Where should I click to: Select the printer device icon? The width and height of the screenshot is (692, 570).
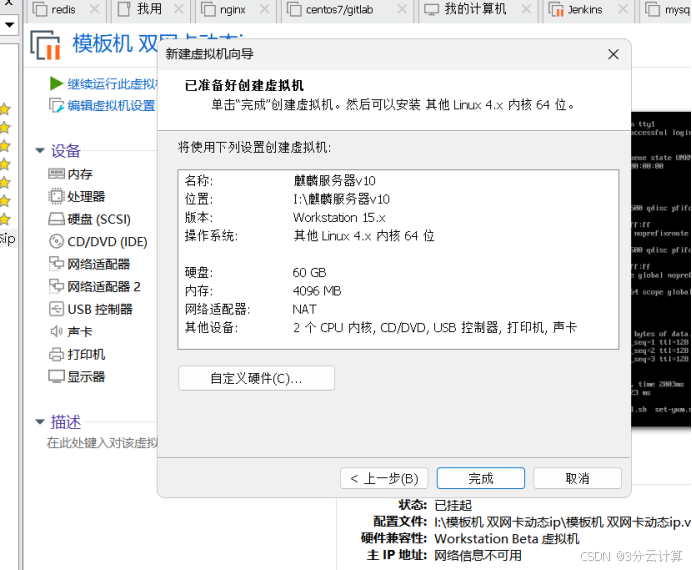(x=56, y=354)
